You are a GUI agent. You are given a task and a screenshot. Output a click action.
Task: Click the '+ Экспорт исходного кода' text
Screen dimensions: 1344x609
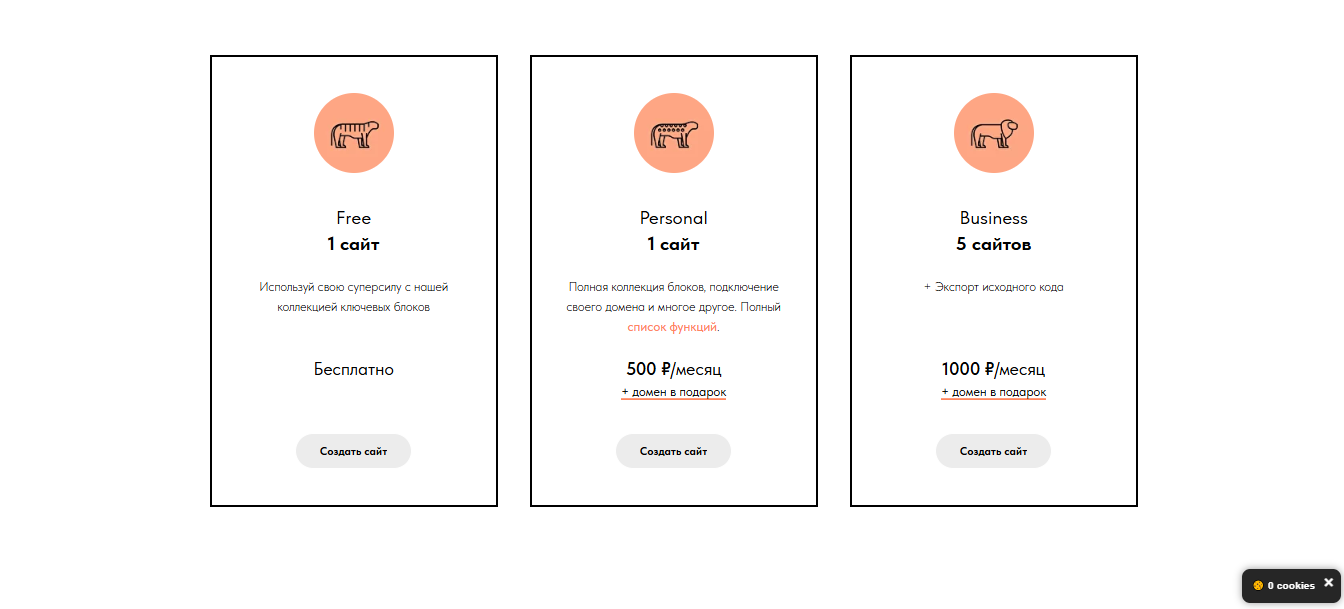click(994, 287)
